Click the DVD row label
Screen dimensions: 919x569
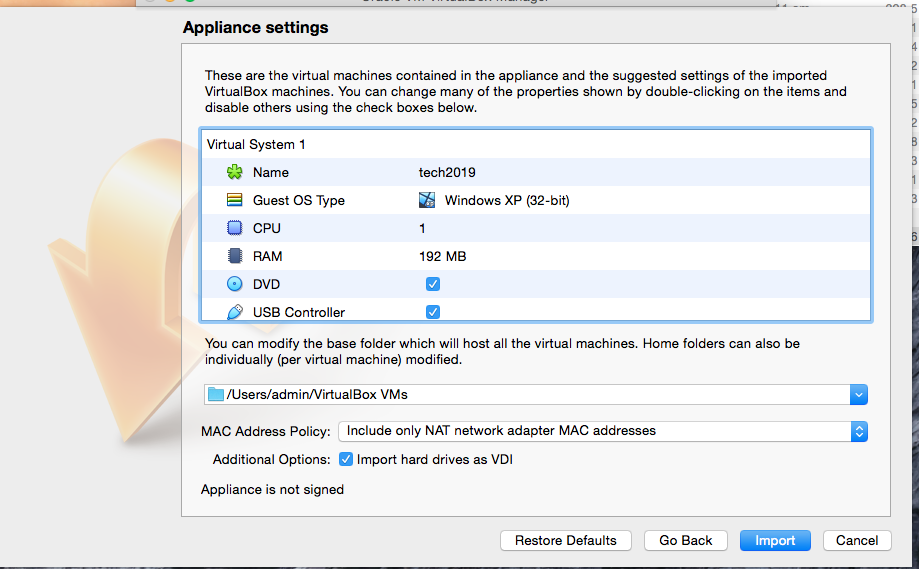(x=266, y=284)
